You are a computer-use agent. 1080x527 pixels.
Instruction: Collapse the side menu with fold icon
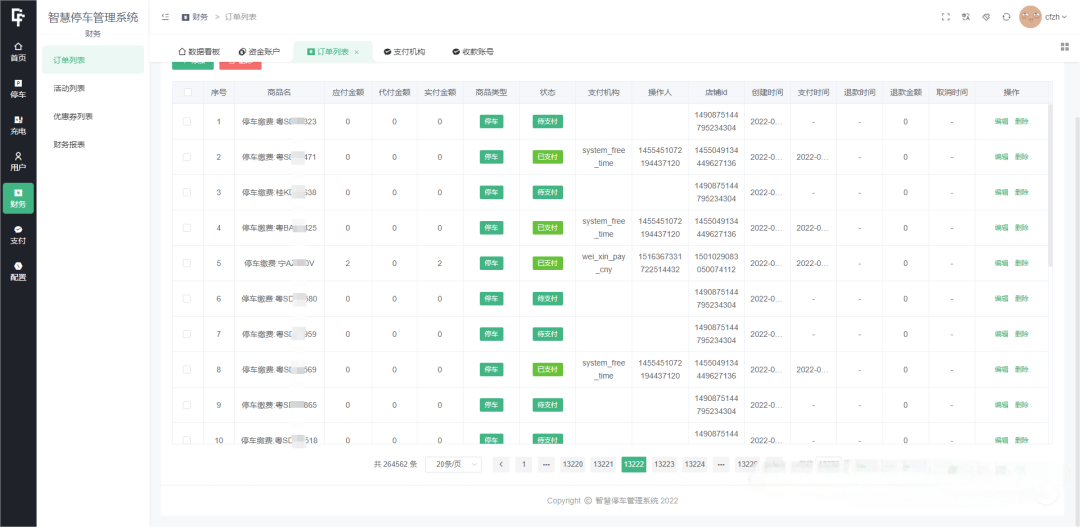pyautogui.click(x=165, y=17)
